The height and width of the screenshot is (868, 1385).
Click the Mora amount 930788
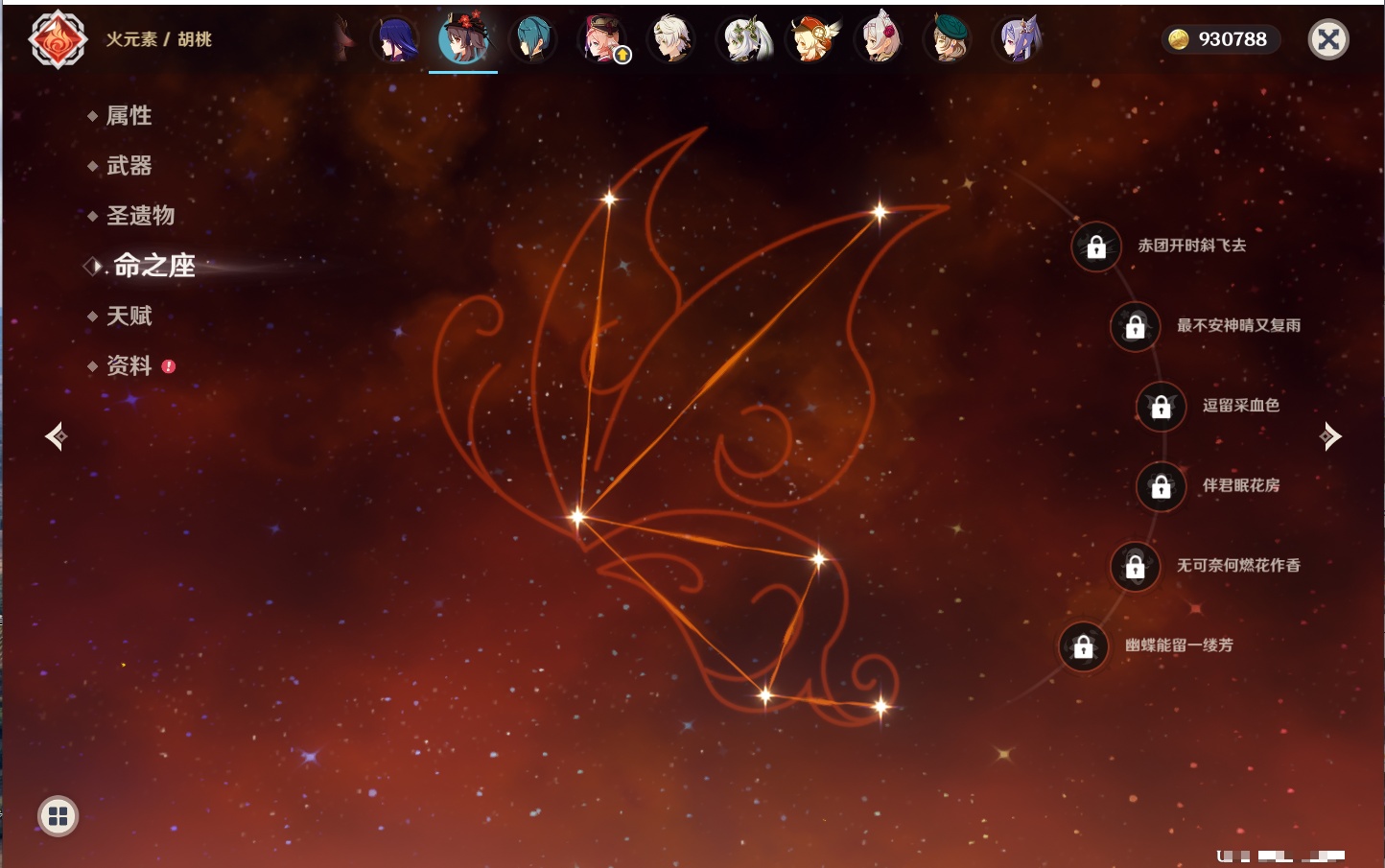point(1232,39)
